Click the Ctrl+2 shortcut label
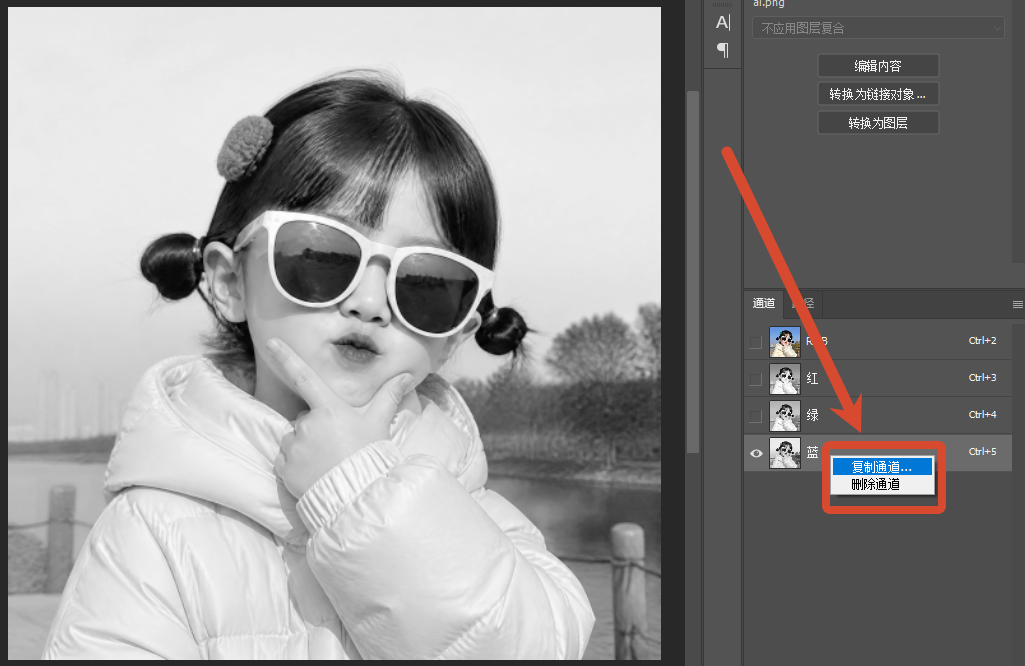Viewport: 1025px width, 666px height. pos(983,341)
